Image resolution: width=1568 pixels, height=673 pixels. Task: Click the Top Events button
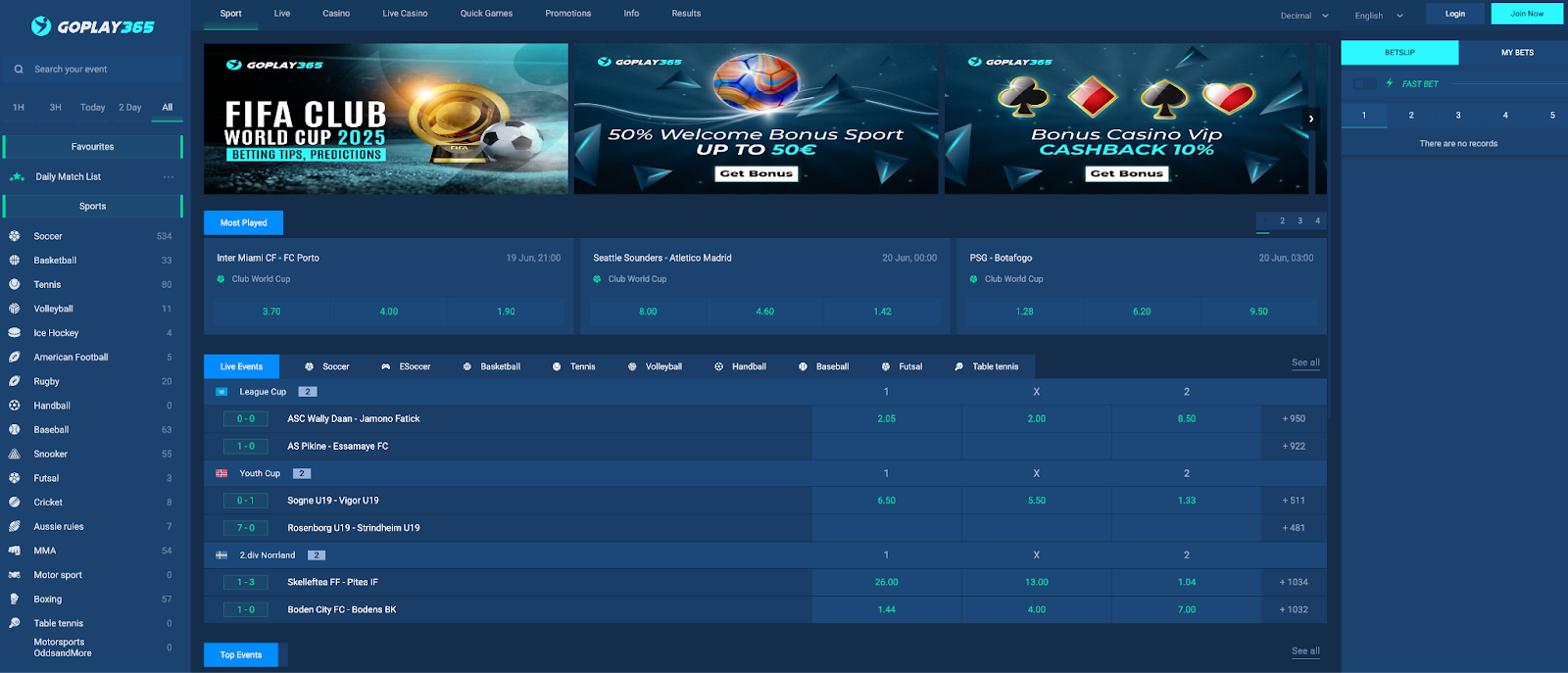pos(241,654)
